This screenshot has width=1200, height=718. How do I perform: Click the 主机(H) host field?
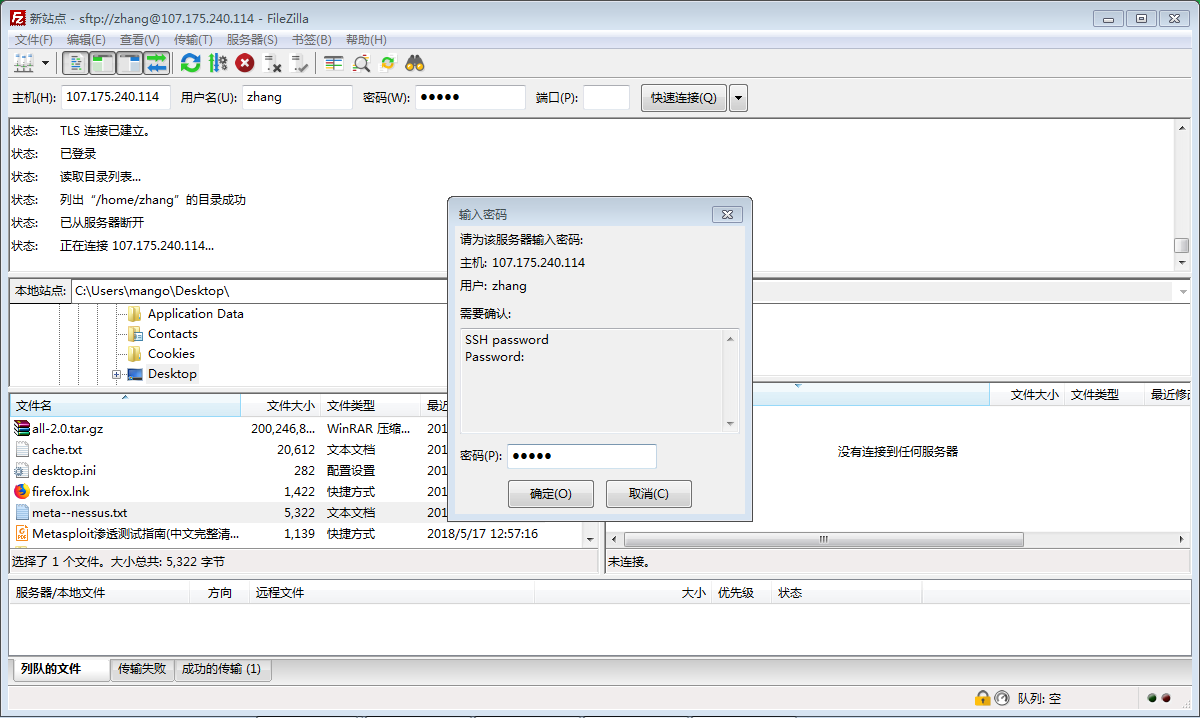pos(117,97)
